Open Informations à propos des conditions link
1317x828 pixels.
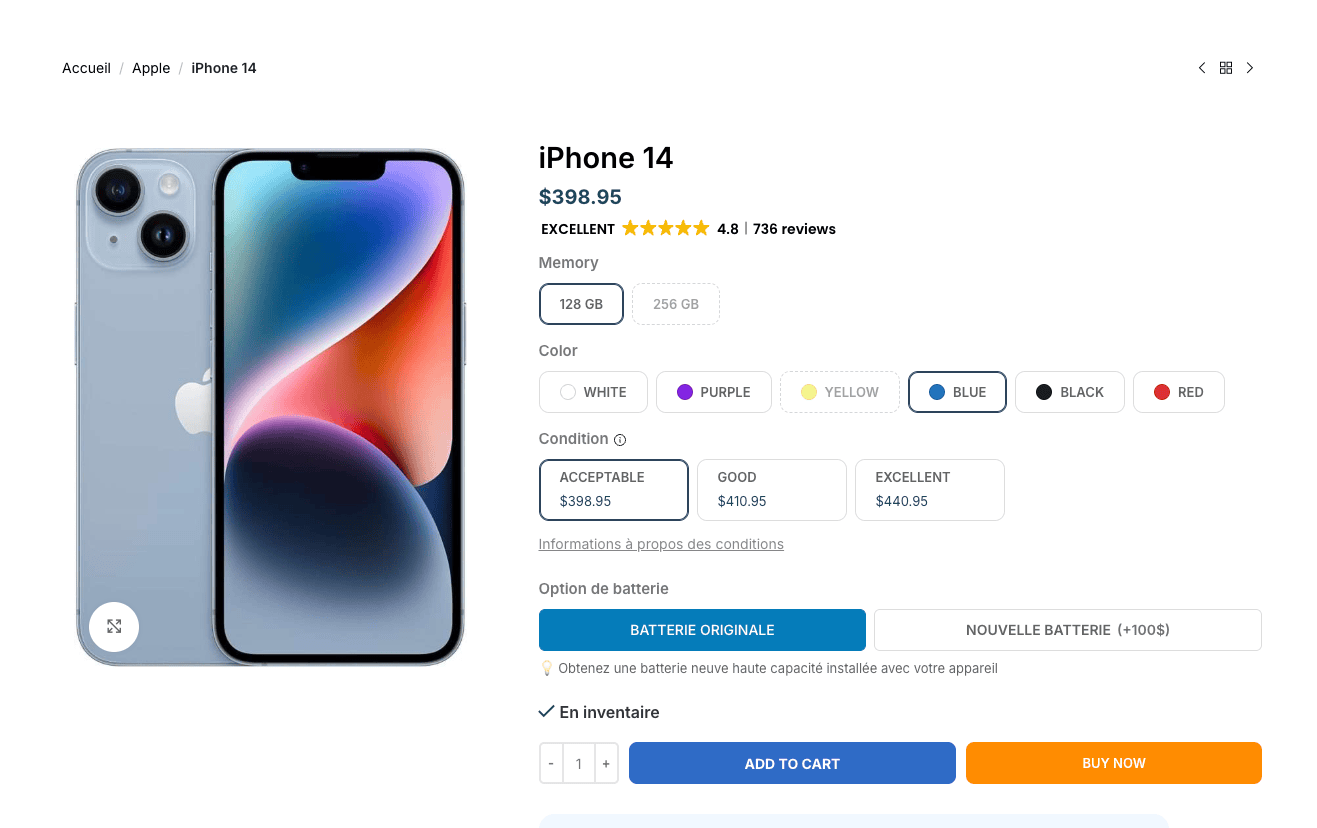pos(661,544)
